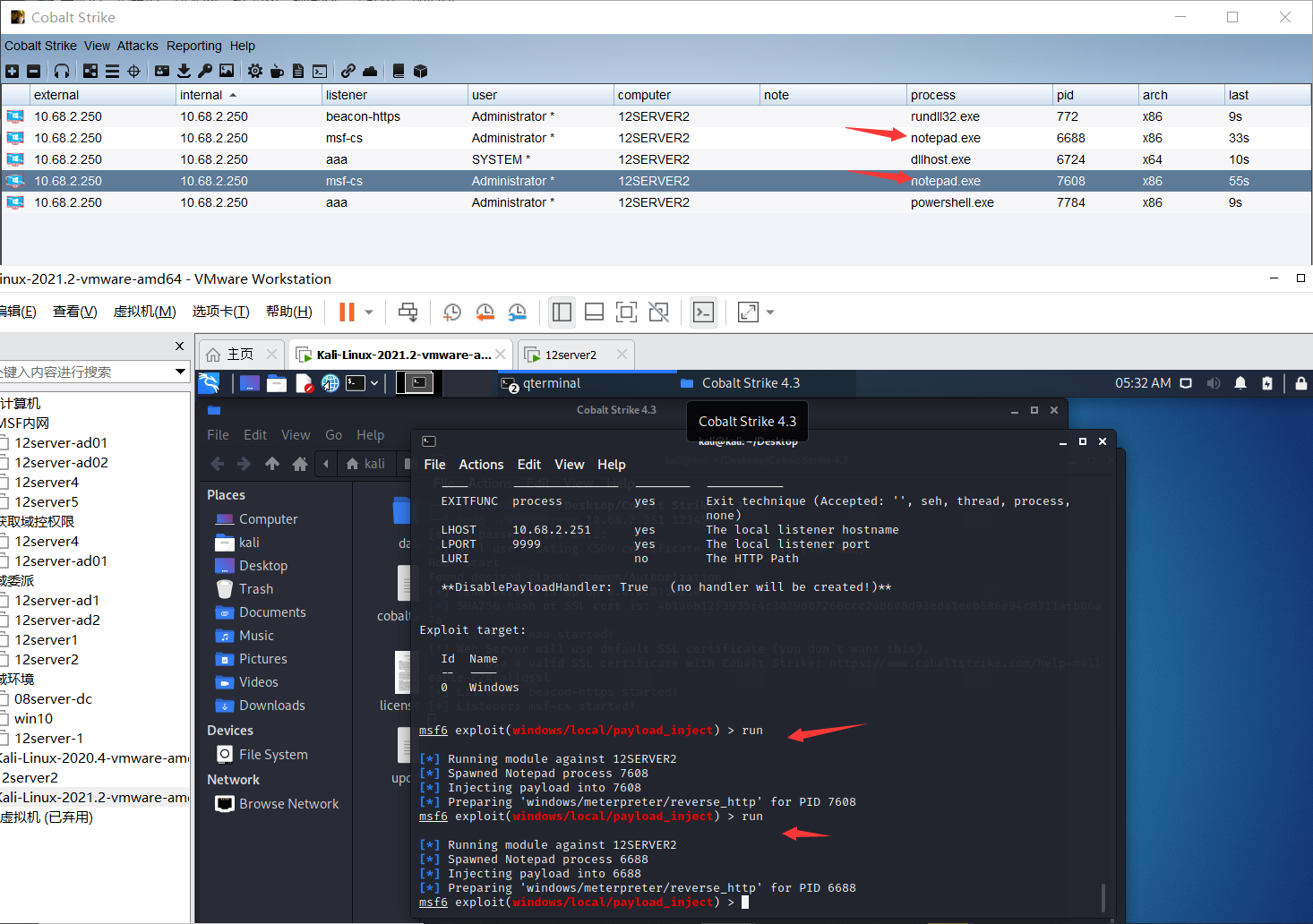Click Kali panel notifications bell icon

(x=1240, y=383)
